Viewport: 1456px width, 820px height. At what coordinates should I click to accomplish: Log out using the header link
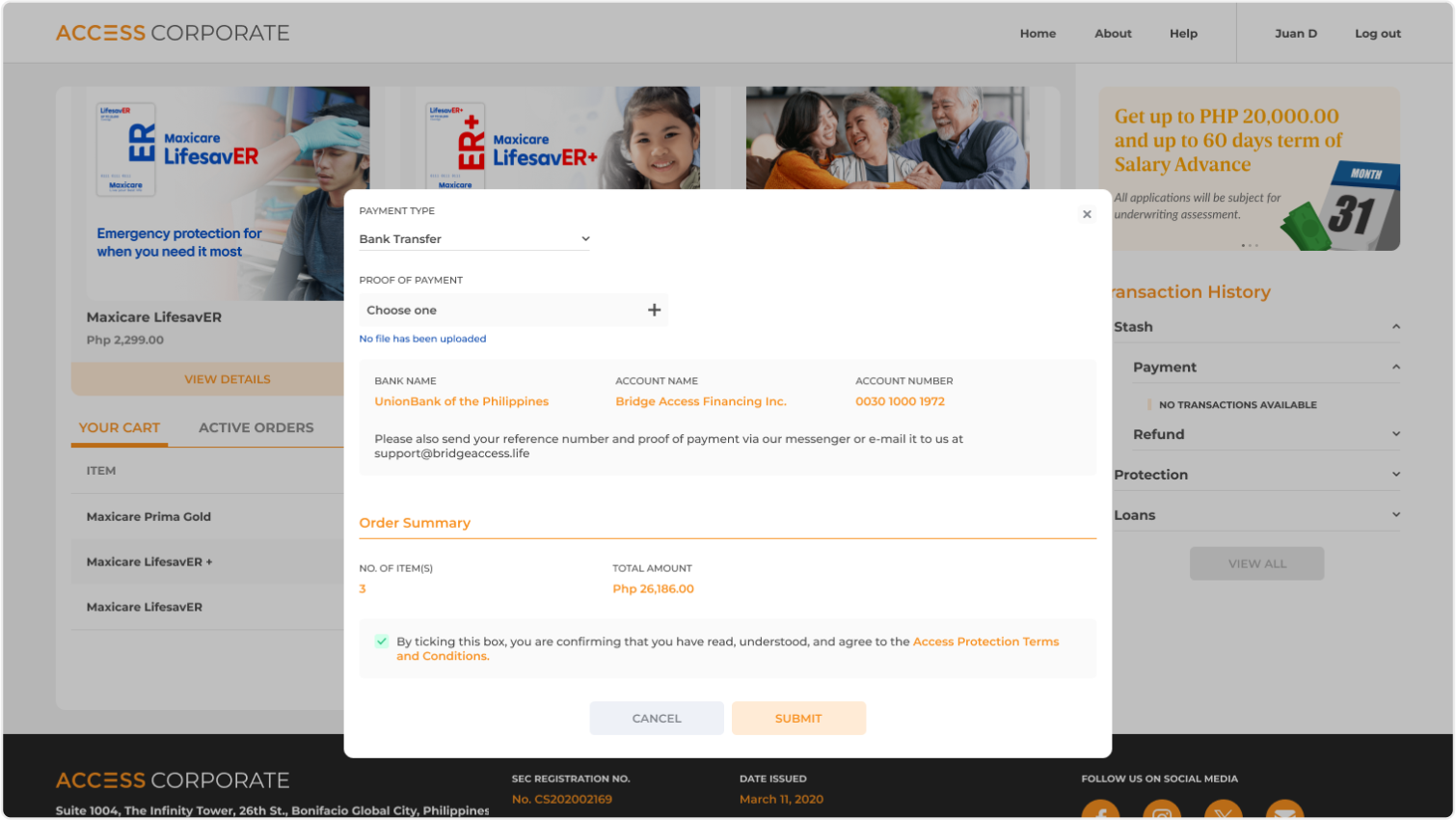tap(1378, 34)
